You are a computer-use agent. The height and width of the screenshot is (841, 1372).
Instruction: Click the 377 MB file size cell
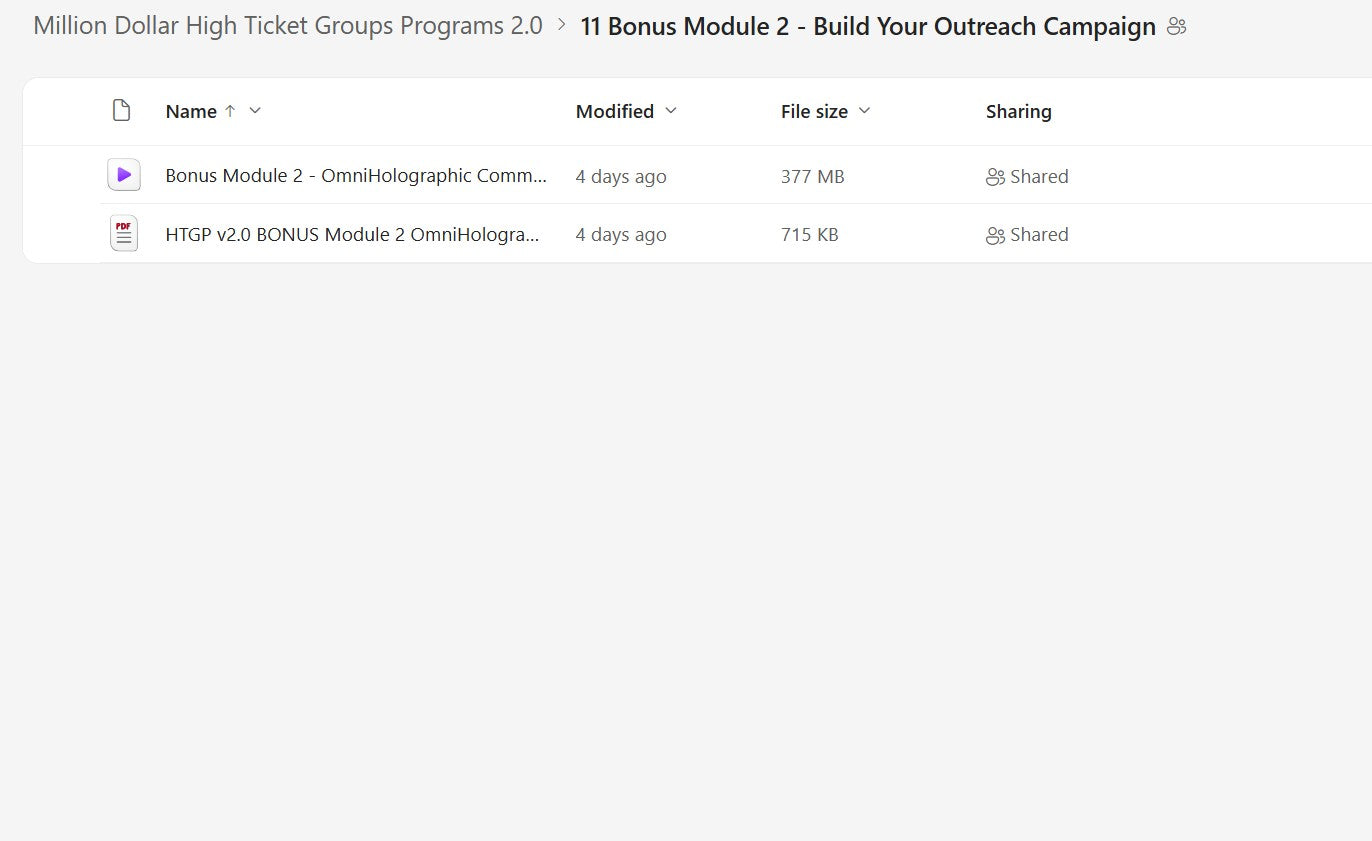click(x=812, y=177)
